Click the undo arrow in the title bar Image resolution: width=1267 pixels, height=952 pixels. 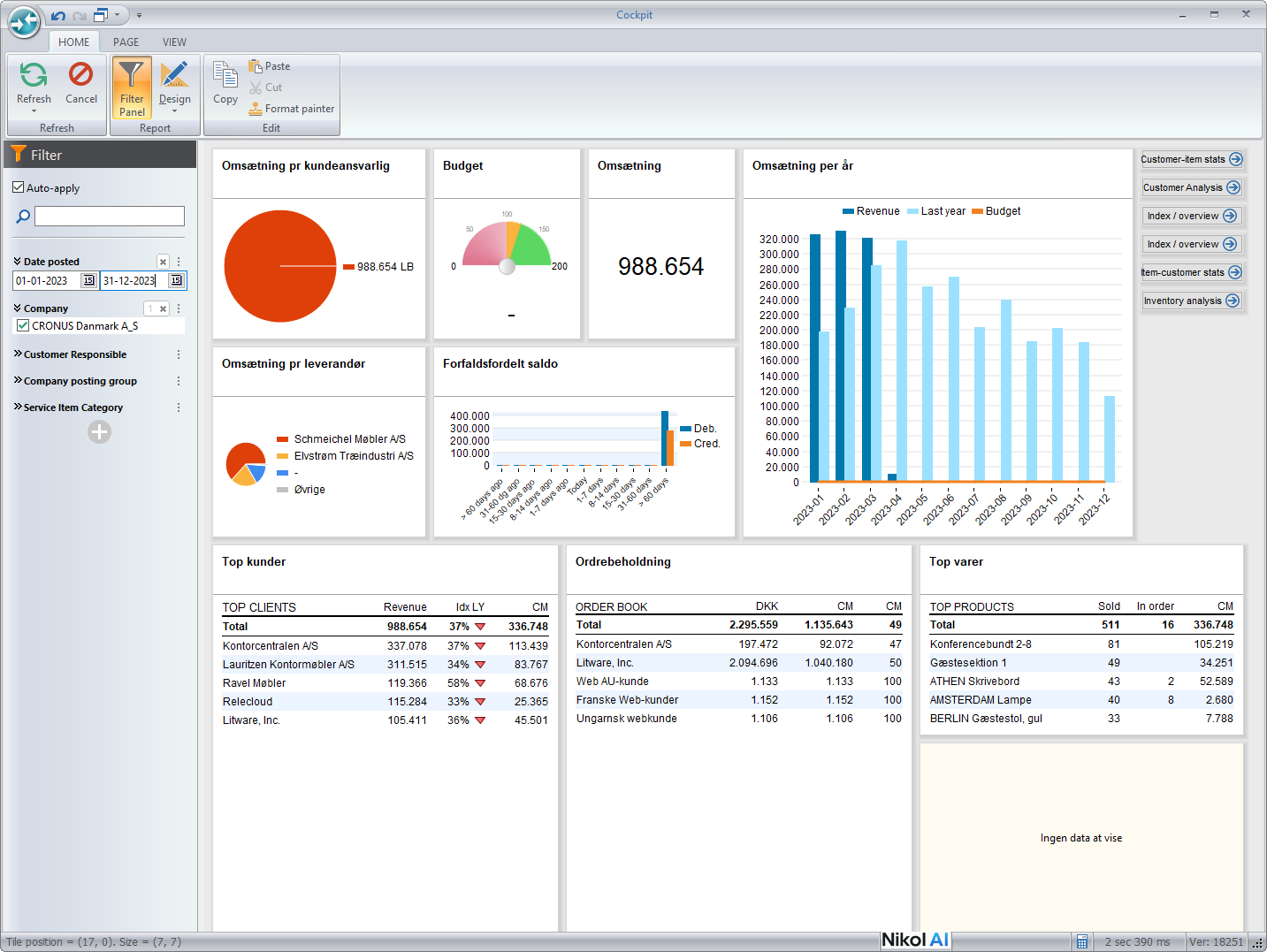coord(58,15)
